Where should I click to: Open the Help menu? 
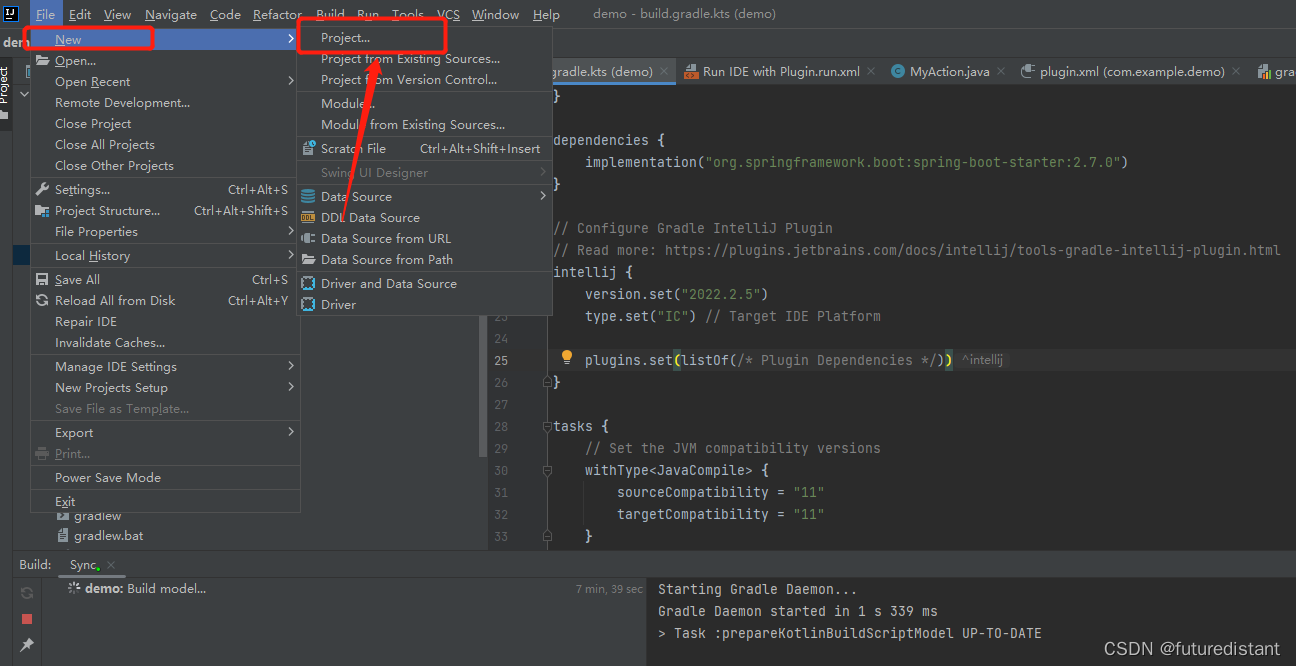(546, 15)
